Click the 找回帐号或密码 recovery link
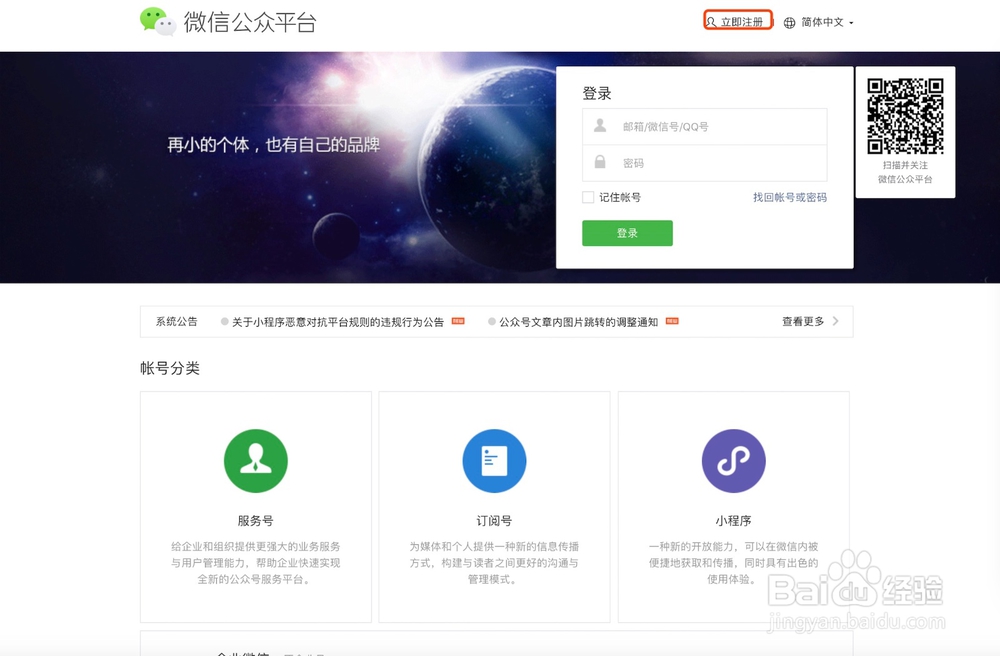The image size is (1000, 656). (790, 197)
